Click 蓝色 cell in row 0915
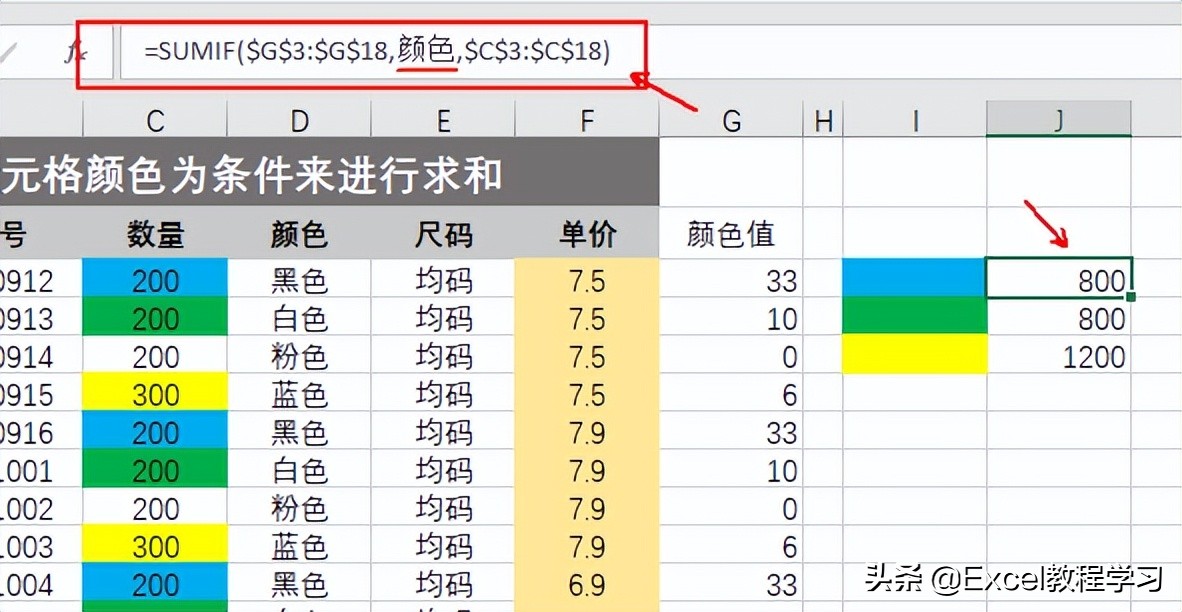Image resolution: width=1182 pixels, height=612 pixels. 299,394
